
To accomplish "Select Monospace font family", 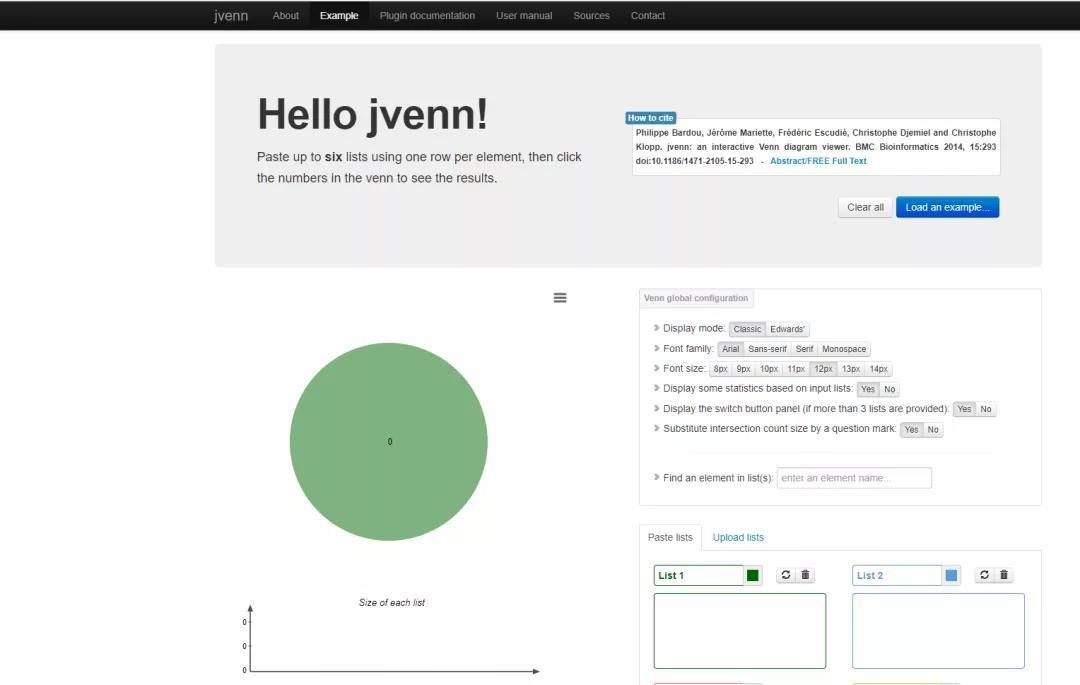I will (844, 349).
